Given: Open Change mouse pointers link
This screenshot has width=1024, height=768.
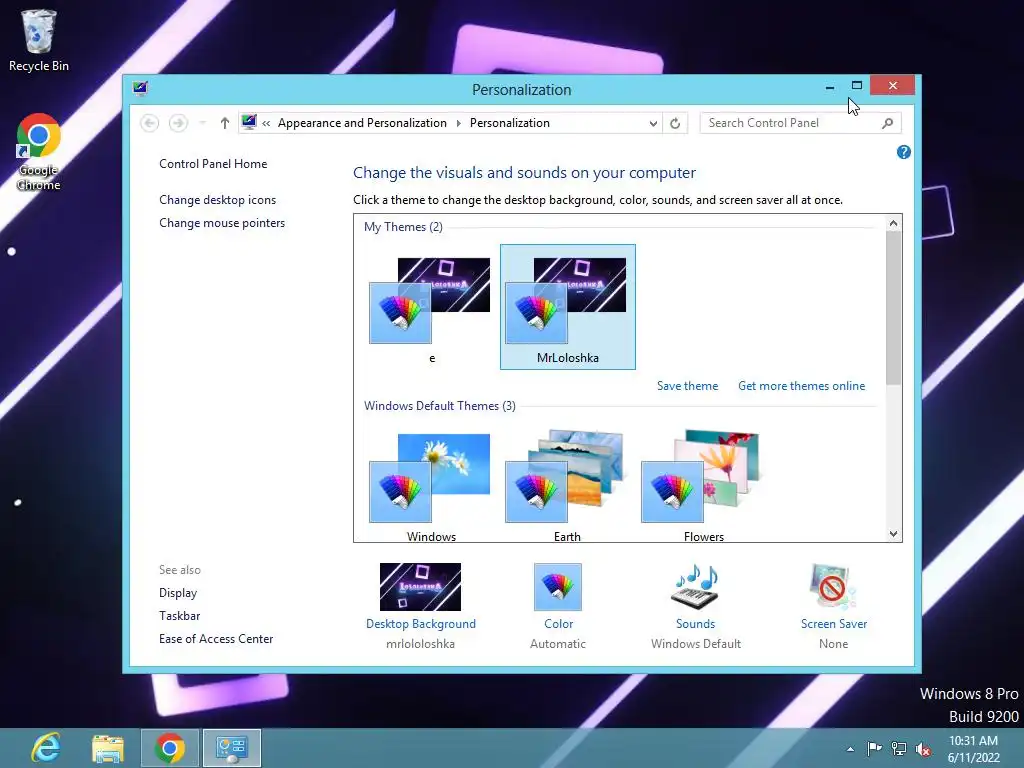Looking at the screenshot, I should [222, 223].
